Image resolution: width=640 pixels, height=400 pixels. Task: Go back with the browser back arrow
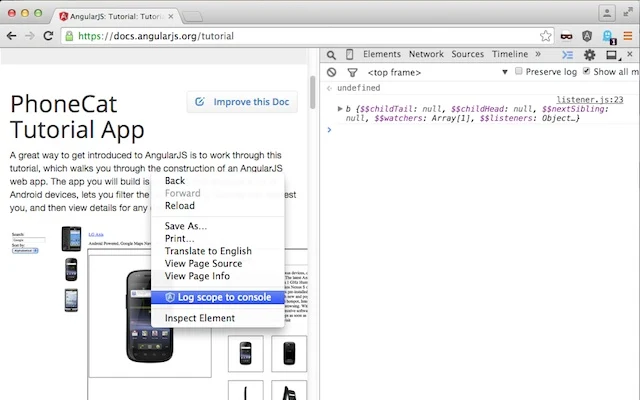click(11, 36)
